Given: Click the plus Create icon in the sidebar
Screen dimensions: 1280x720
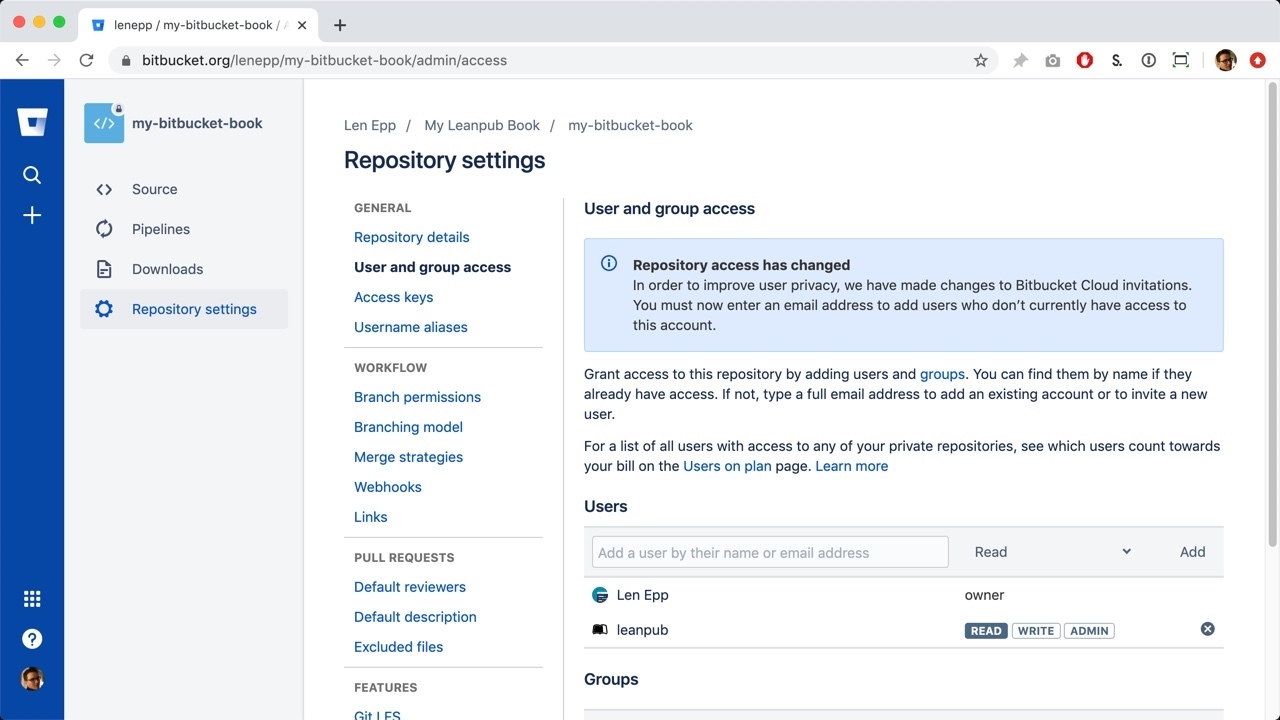Looking at the screenshot, I should click(x=32, y=216).
